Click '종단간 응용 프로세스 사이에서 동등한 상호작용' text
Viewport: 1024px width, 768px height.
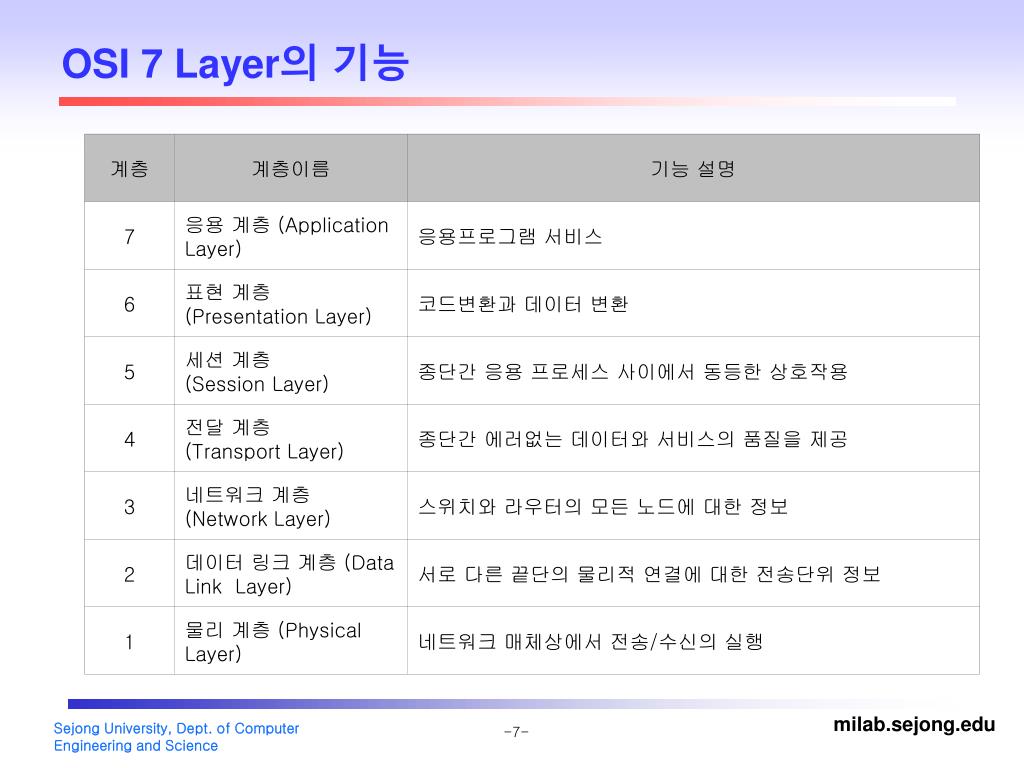(x=633, y=372)
